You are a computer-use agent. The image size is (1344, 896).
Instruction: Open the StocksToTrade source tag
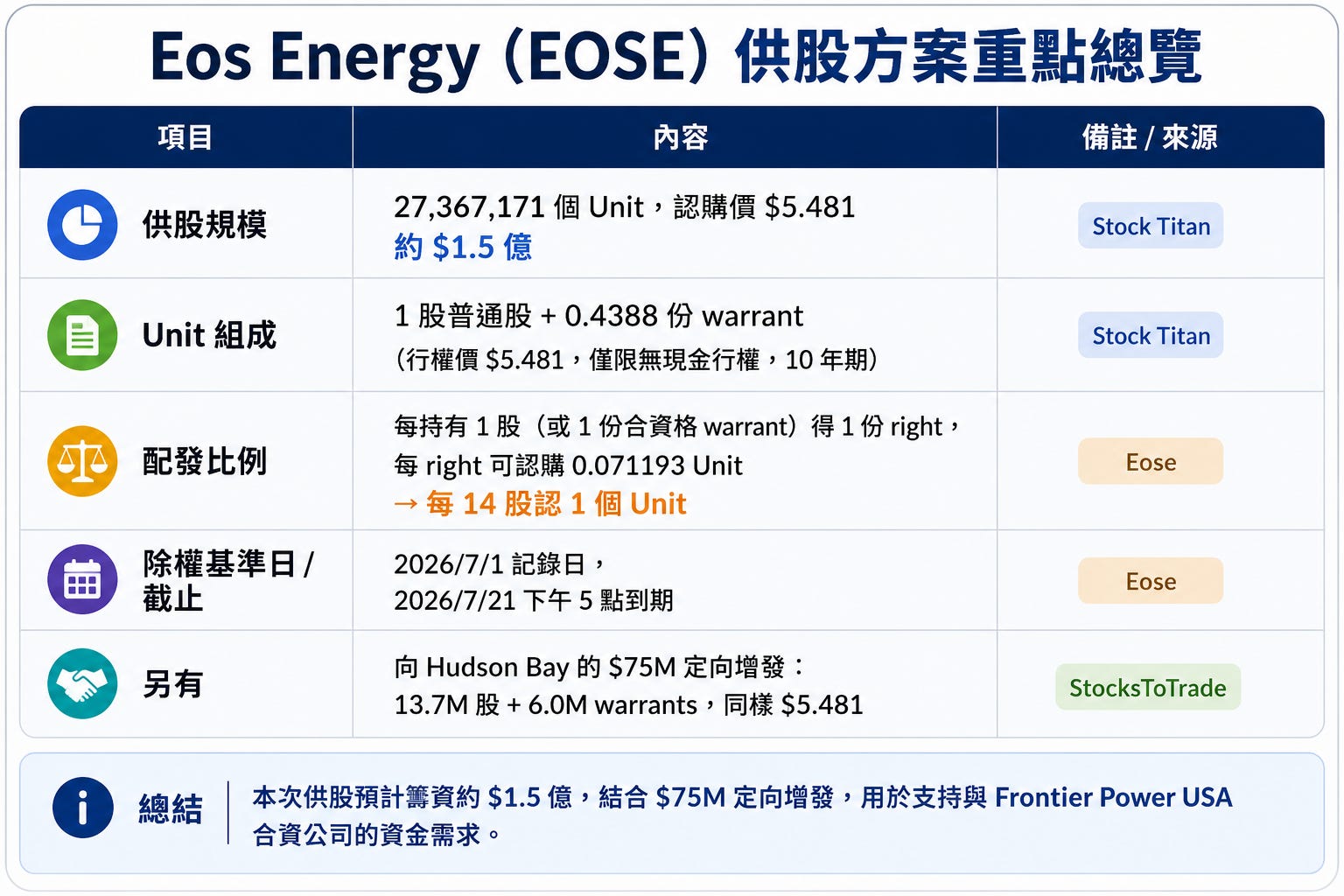coord(1148,687)
